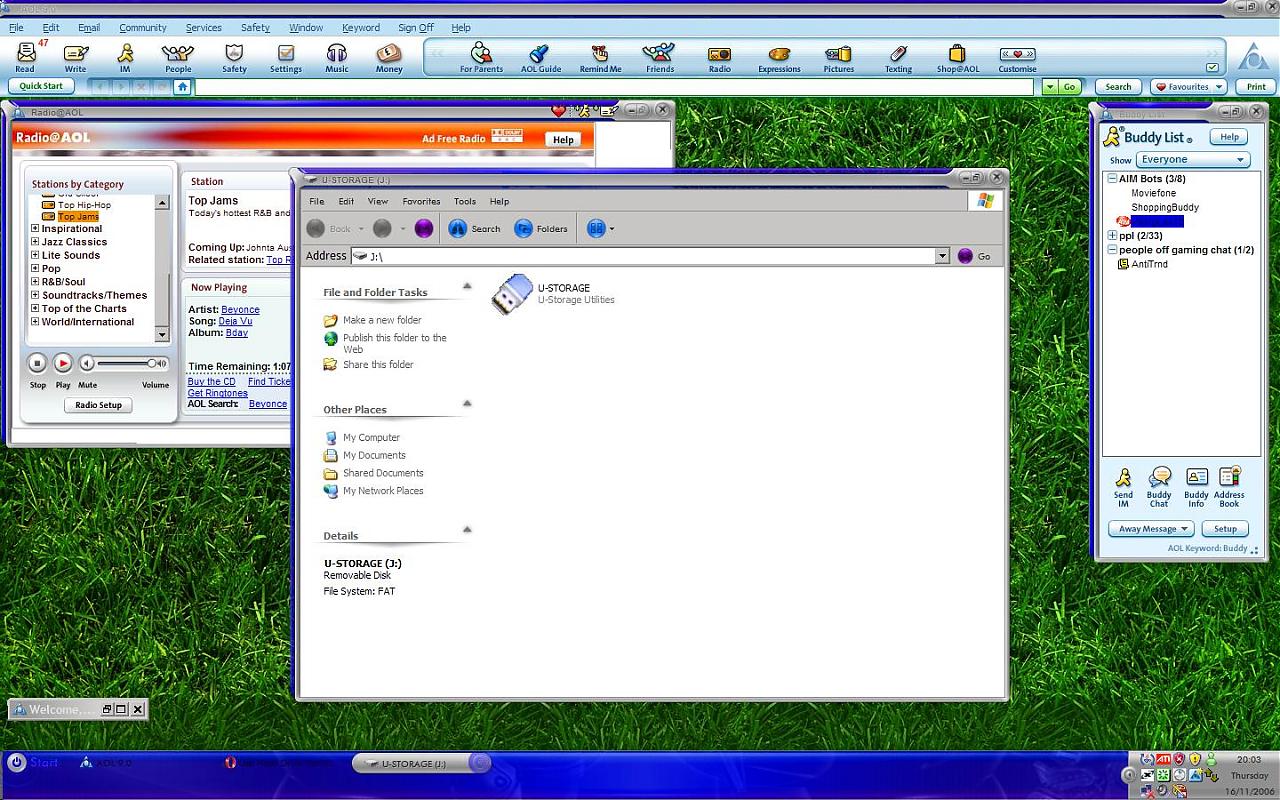Open Buddy Chat icon
1280x800 pixels.
1159,487
